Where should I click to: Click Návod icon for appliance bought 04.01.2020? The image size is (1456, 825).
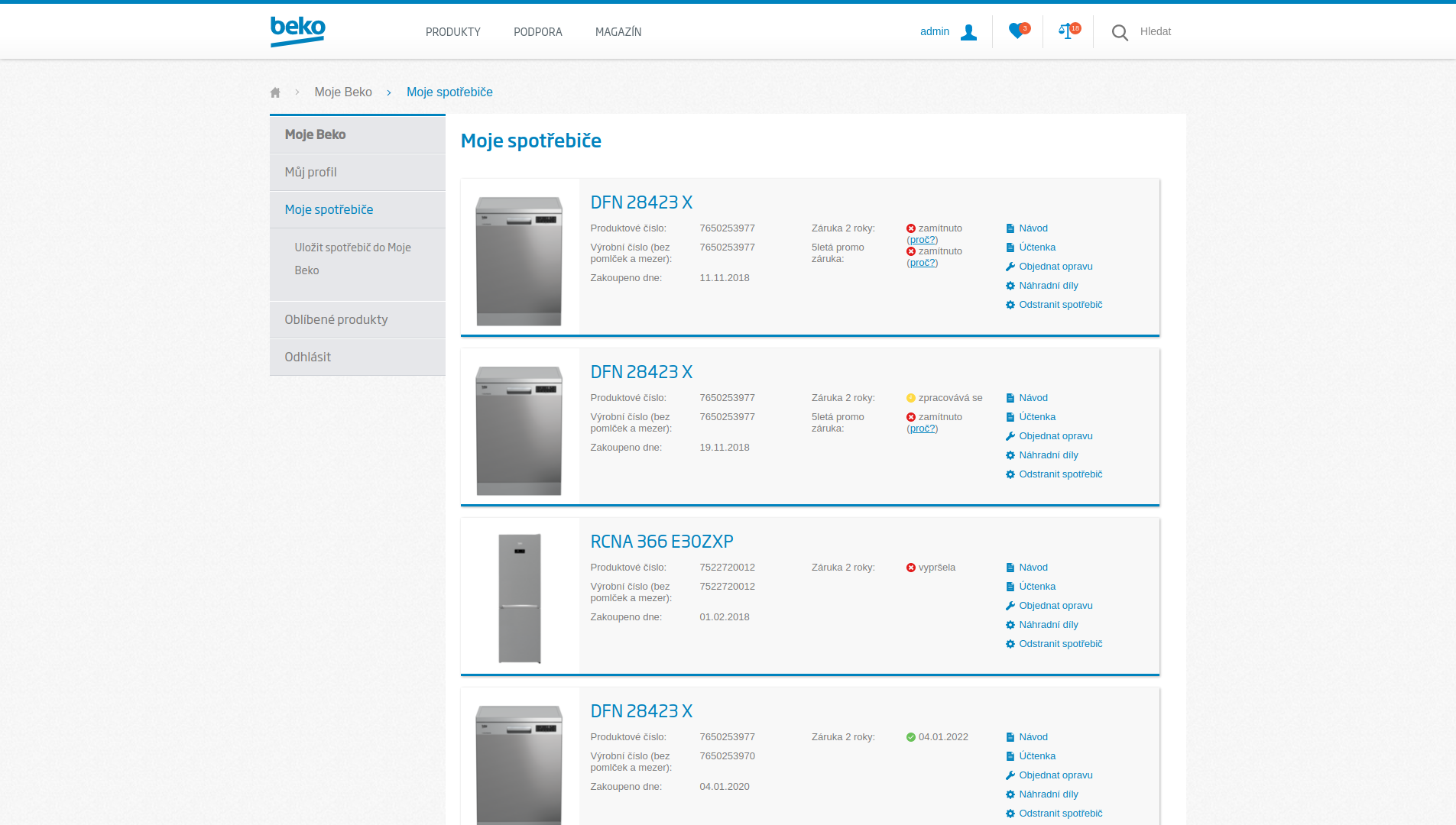coord(1010,737)
